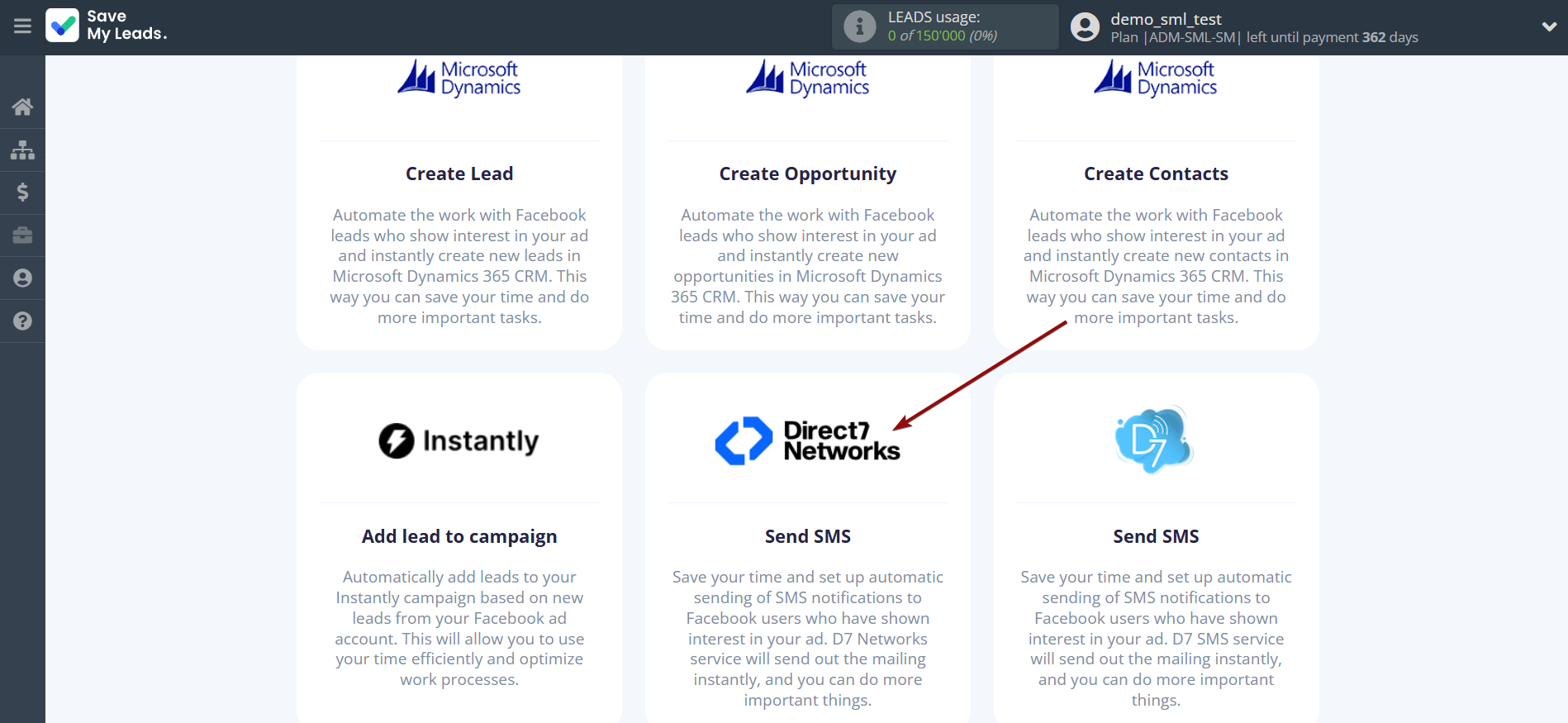This screenshot has height=723, width=1568.
Task: Open profile user icon in sidebar
Action: pyautogui.click(x=22, y=278)
